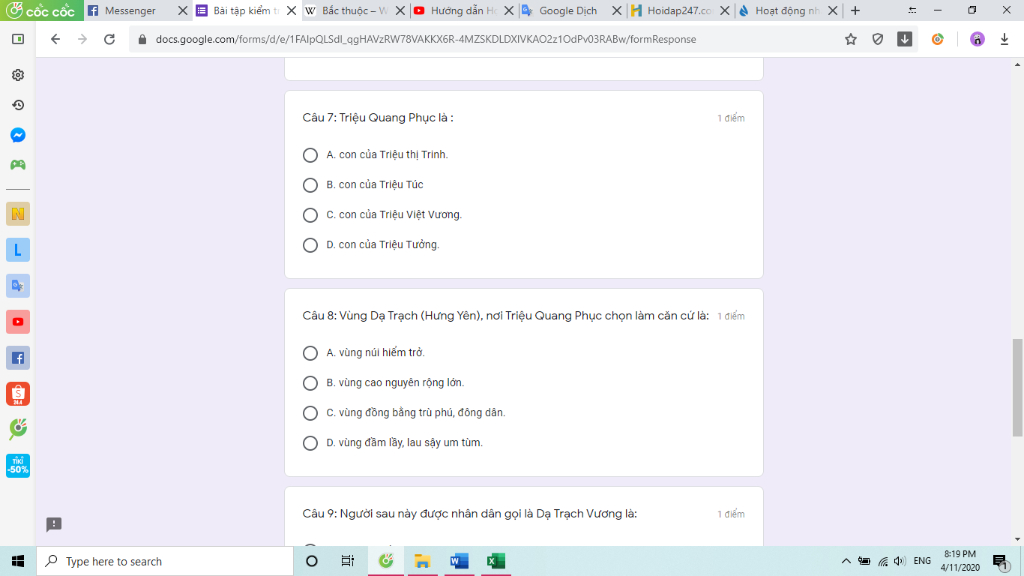This screenshot has height=576, width=1024.
Task: Open the notification center icon
Action: click(1000, 561)
